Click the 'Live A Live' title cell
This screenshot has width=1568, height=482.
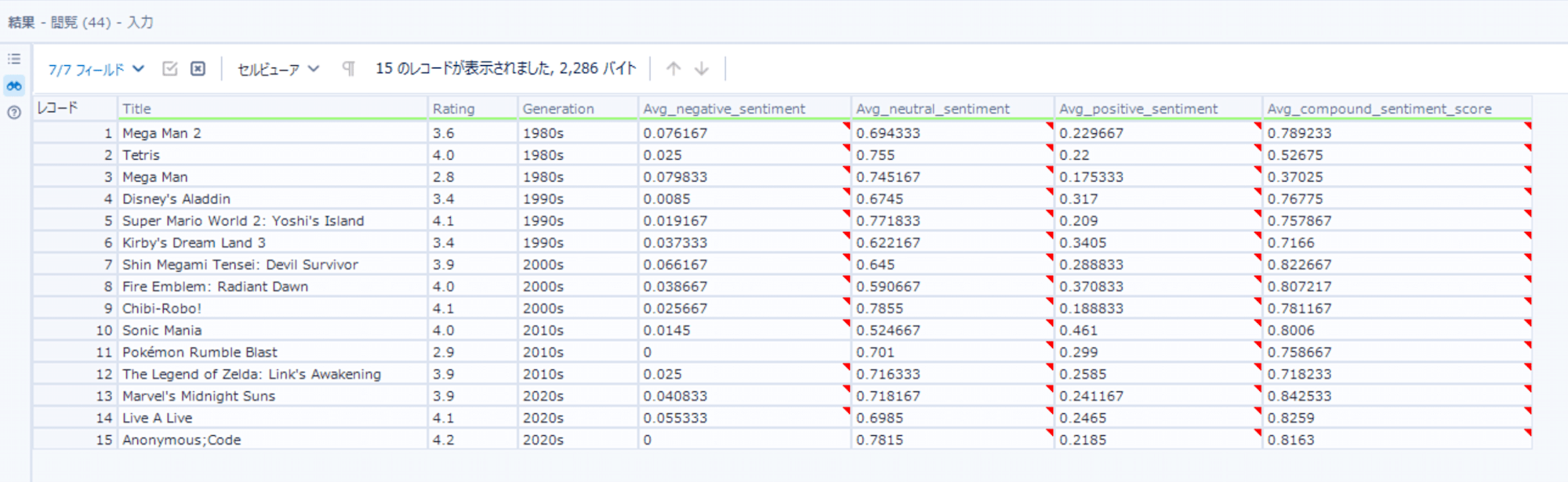[273, 419]
